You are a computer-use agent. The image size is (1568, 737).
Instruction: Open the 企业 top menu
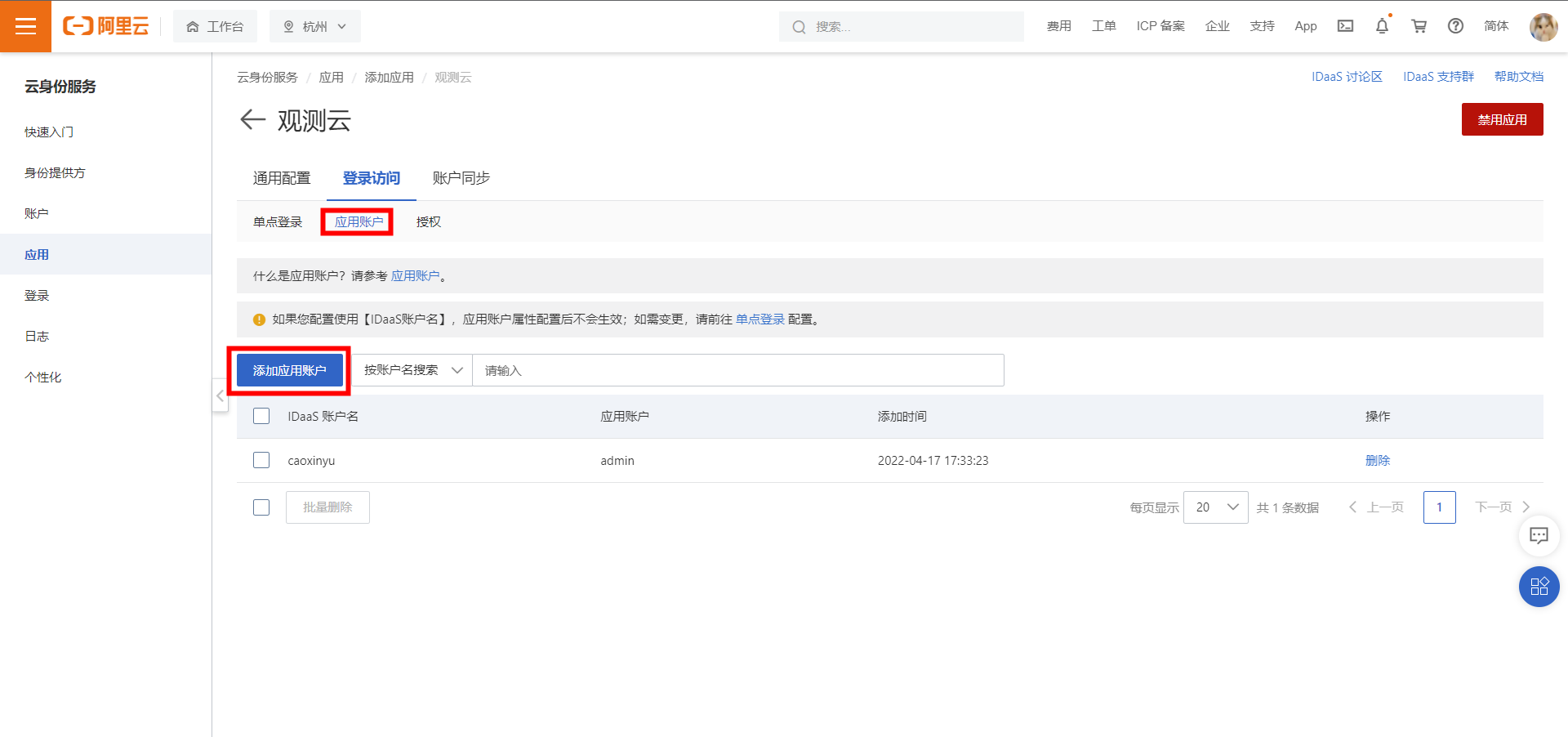[x=1218, y=26]
